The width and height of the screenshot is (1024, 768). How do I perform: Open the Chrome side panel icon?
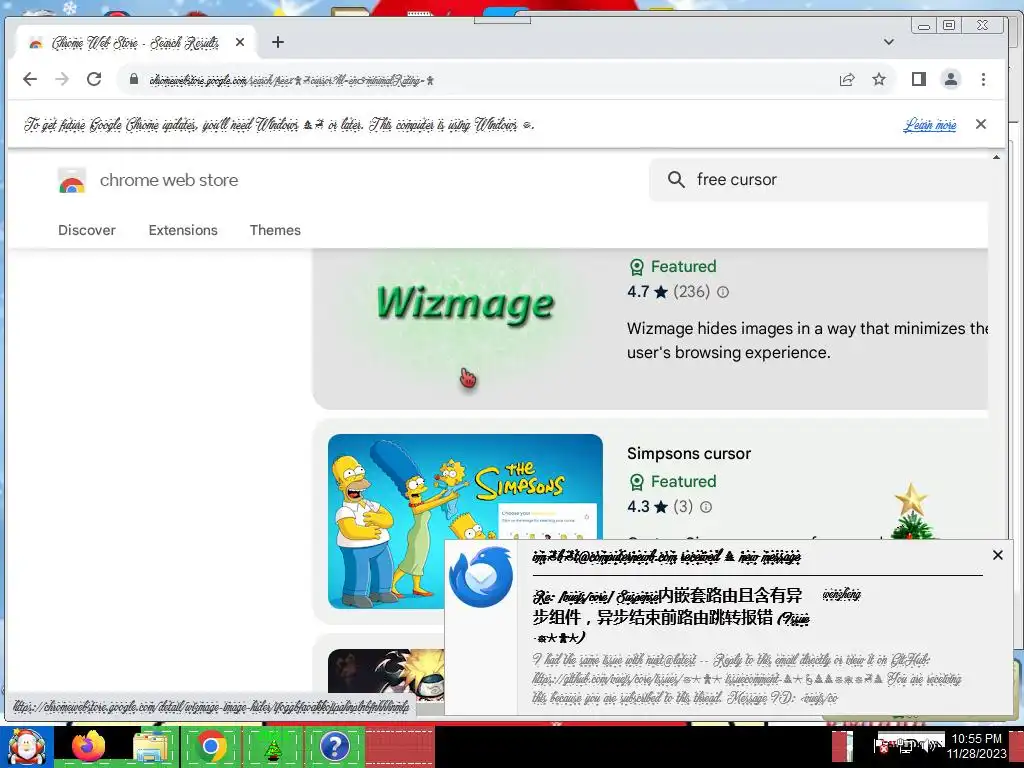919,80
